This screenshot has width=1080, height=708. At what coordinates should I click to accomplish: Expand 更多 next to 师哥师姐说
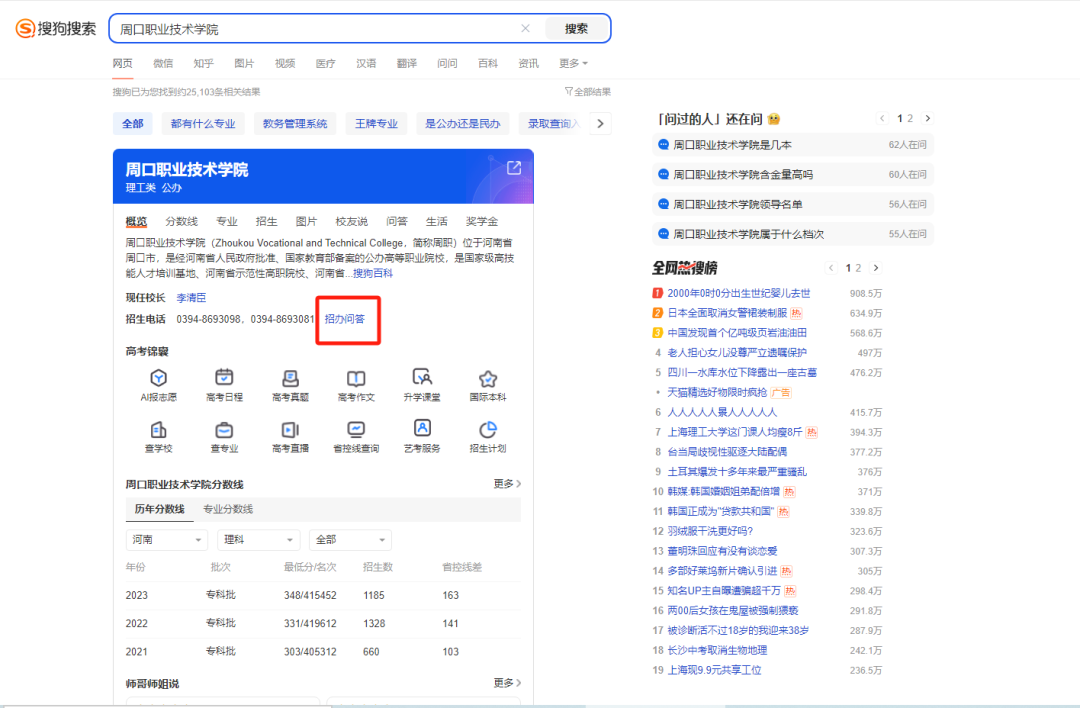507,683
